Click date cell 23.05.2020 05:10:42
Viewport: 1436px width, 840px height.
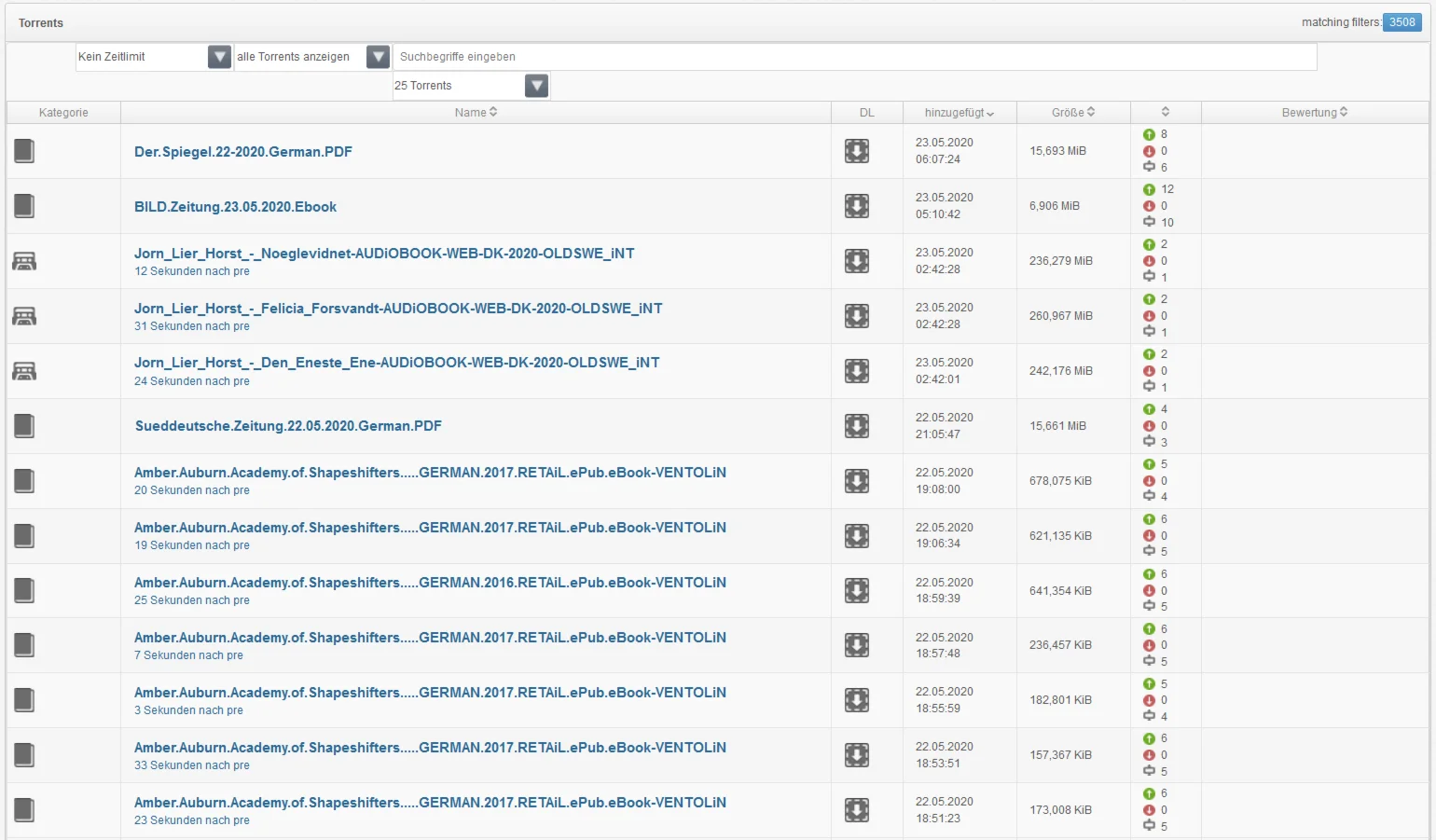tap(945, 206)
